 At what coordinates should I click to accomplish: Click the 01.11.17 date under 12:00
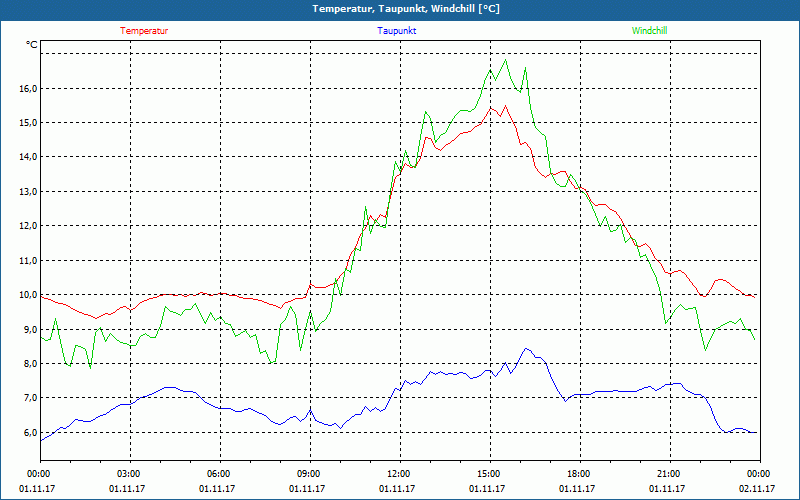click(x=397, y=489)
